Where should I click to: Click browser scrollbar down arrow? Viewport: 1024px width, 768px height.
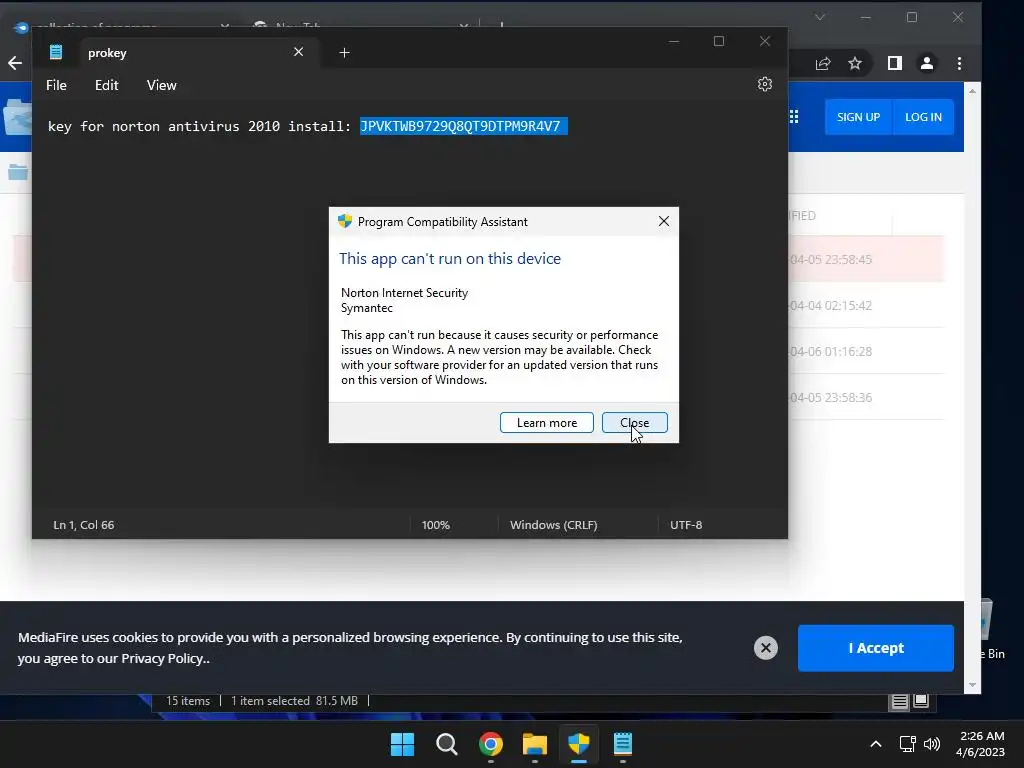coord(972,685)
